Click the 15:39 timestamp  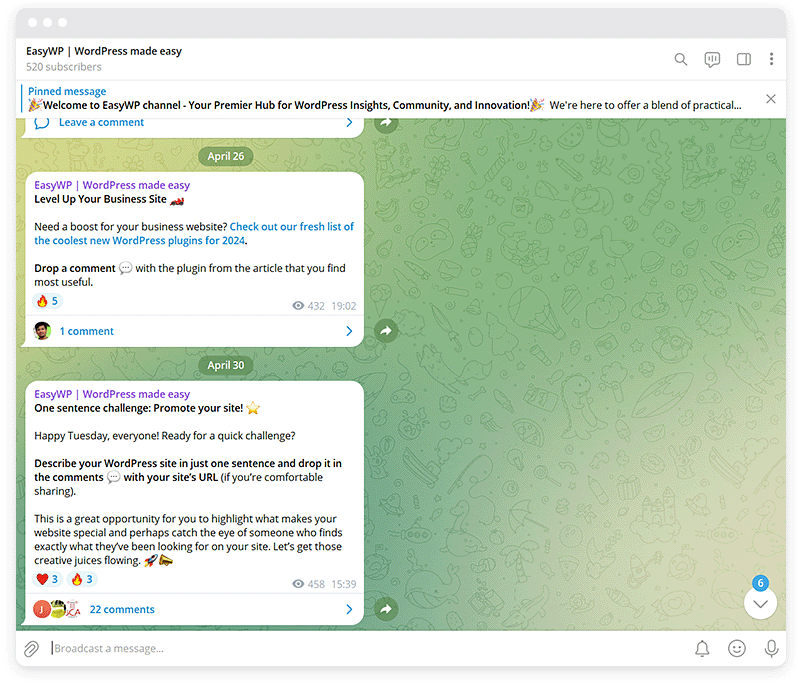344,584
